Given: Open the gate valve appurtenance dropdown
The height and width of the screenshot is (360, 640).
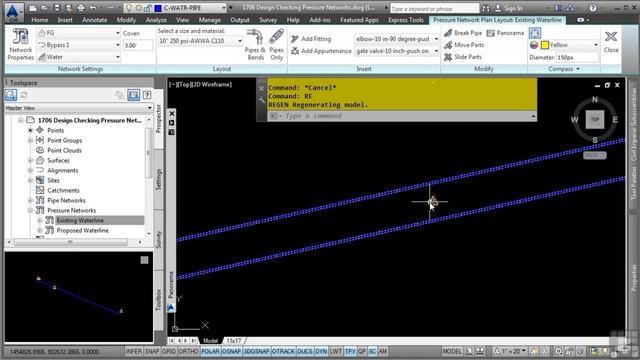Looking at the screenshot, I should [x=436, y=51].
